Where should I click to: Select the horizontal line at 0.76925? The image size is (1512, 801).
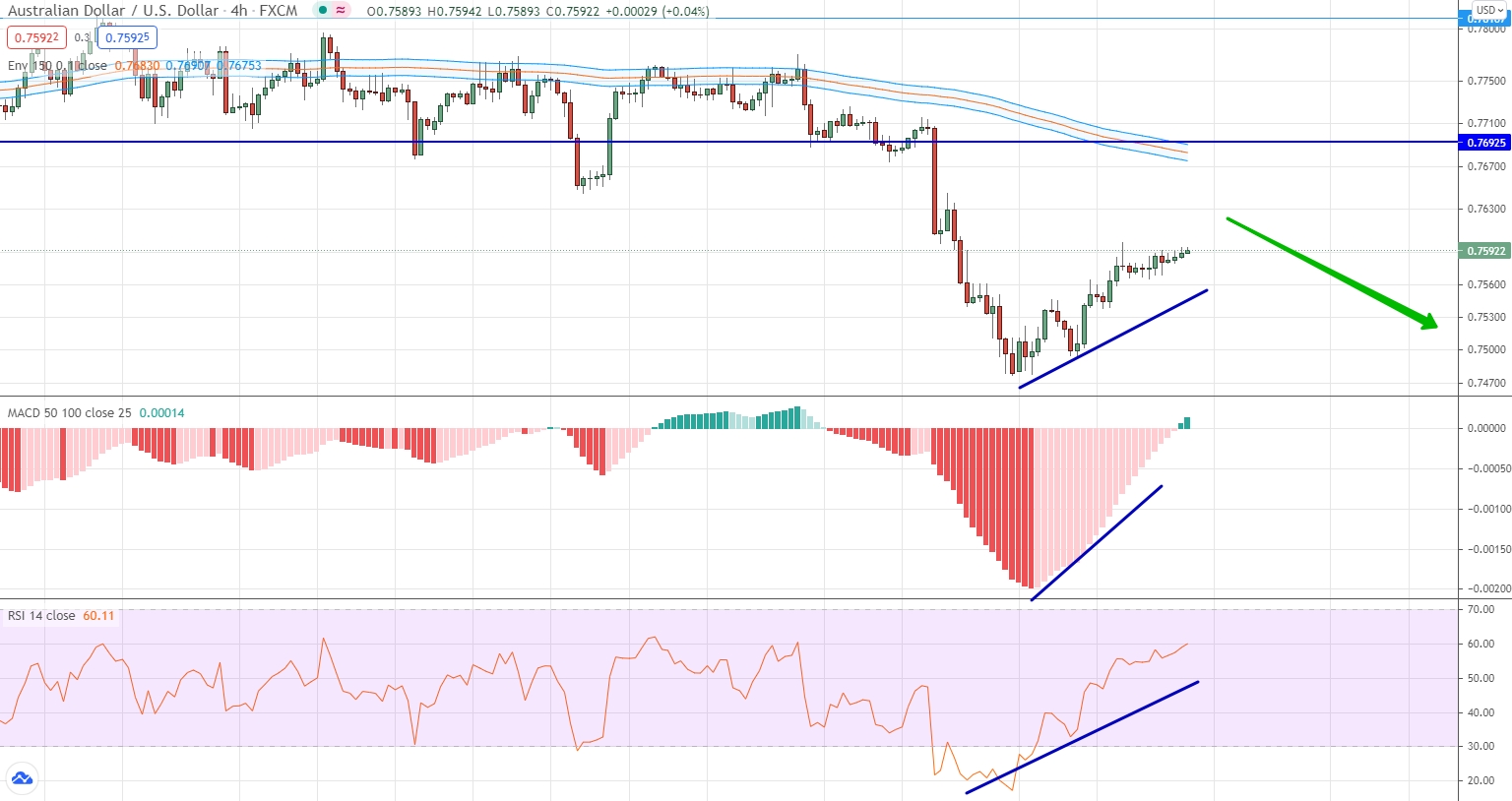[x=728, y=142]
